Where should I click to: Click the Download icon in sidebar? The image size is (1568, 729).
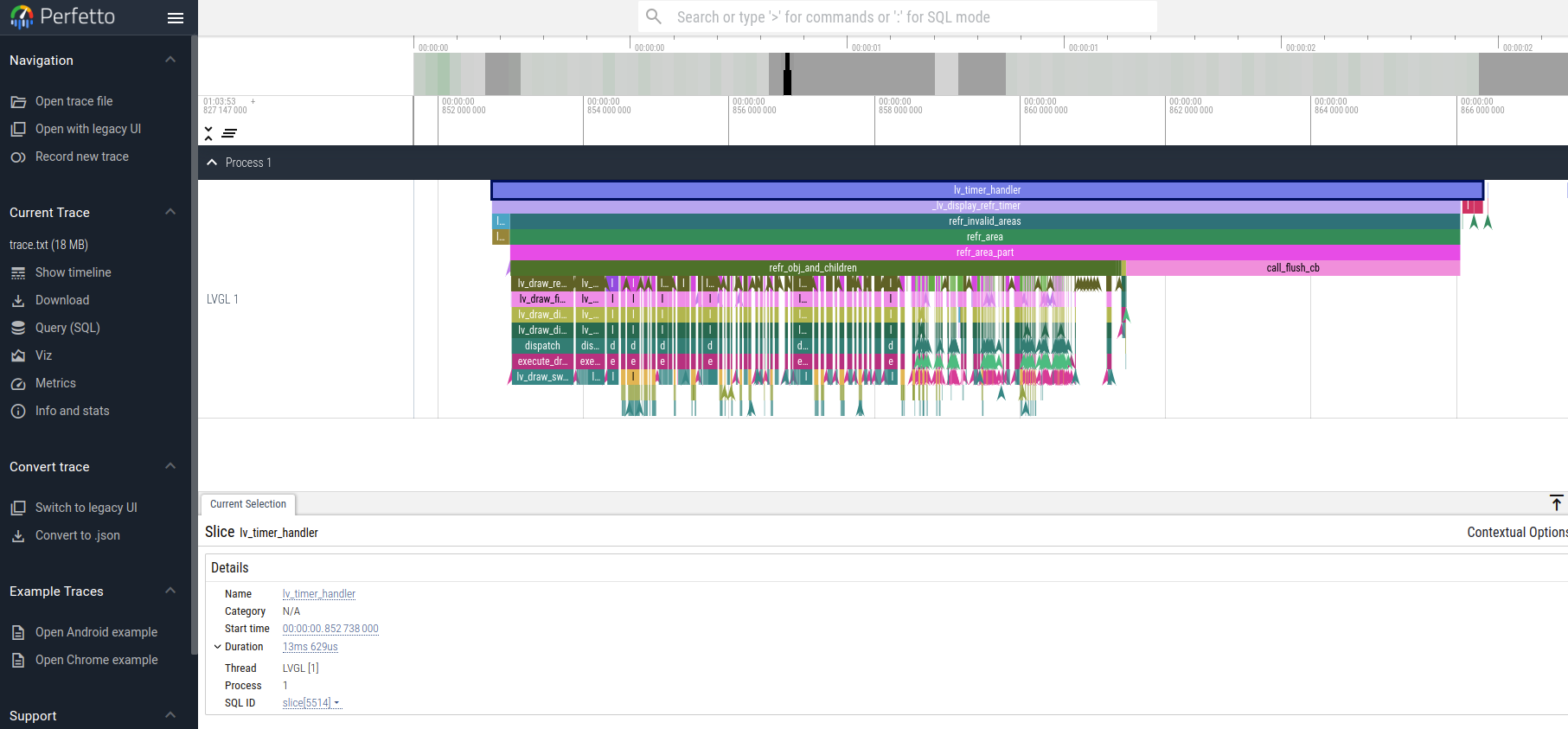coord(18,301)
